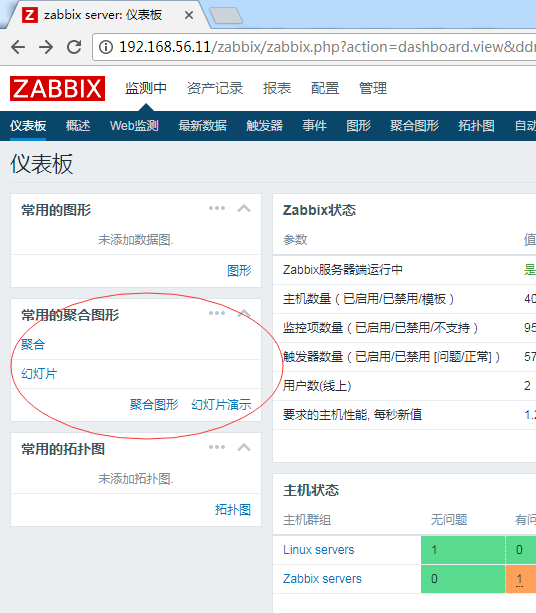Click the 'Zabbix服务器端运行中' row label

point(343,270)
